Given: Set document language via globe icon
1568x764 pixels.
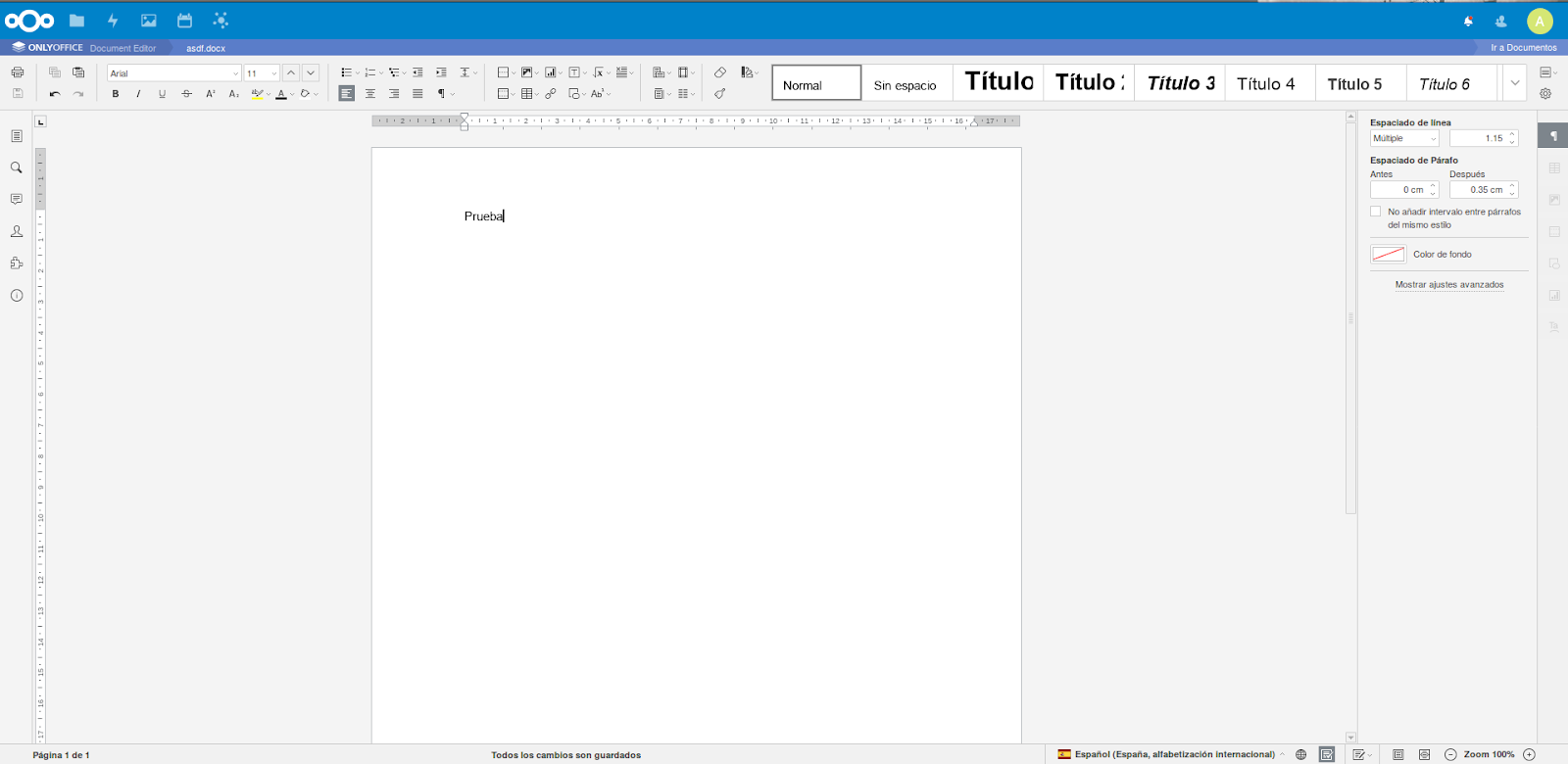Looking at the screenshot, I should click(x=1300, y=754).
